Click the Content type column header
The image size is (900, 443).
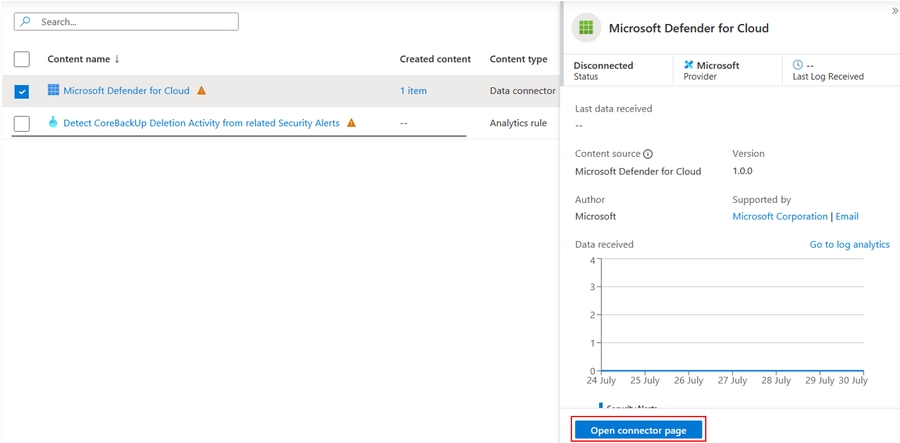[x=518, y=59]
